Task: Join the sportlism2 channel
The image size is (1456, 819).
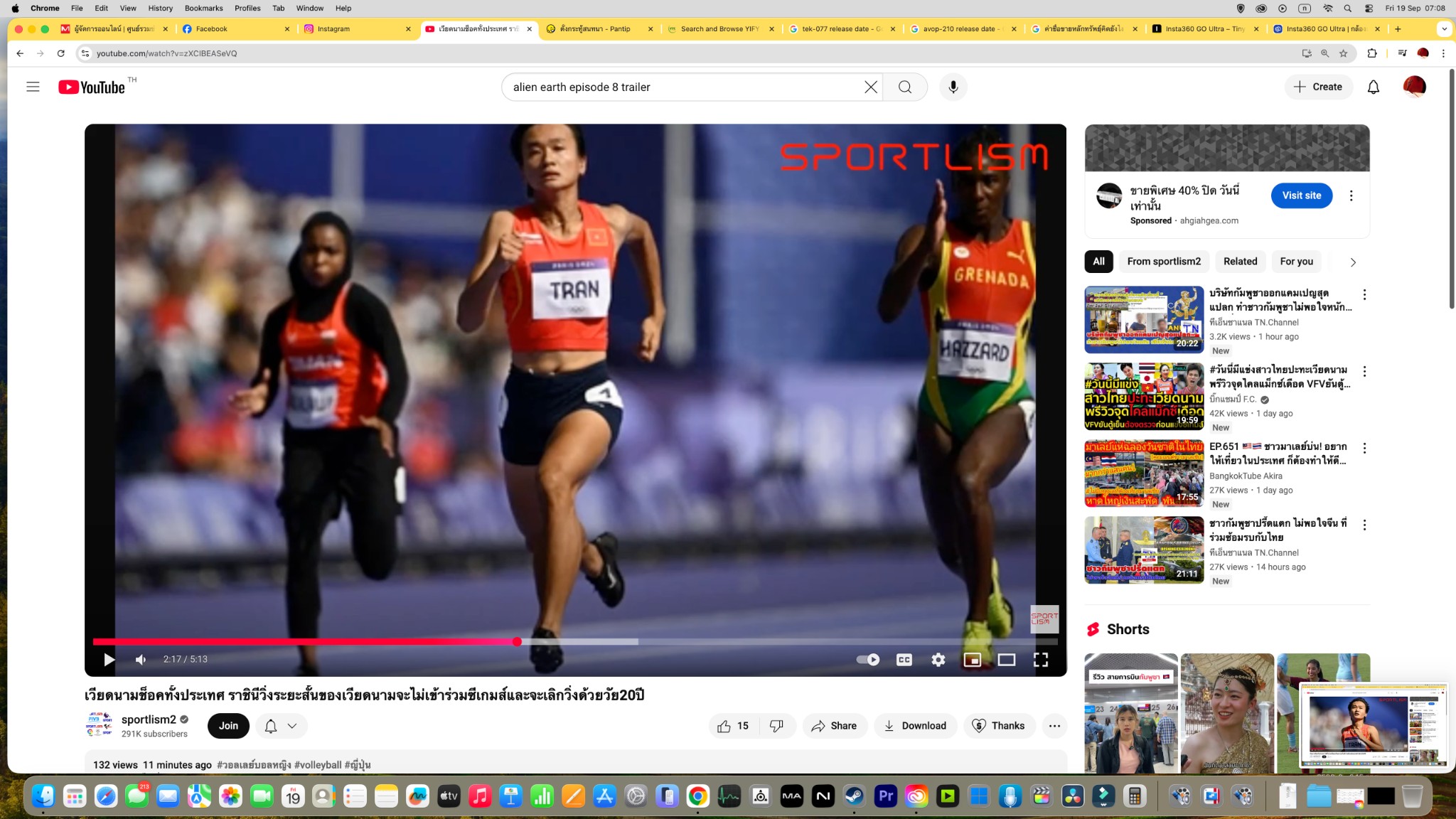Action: pos(228,726)
